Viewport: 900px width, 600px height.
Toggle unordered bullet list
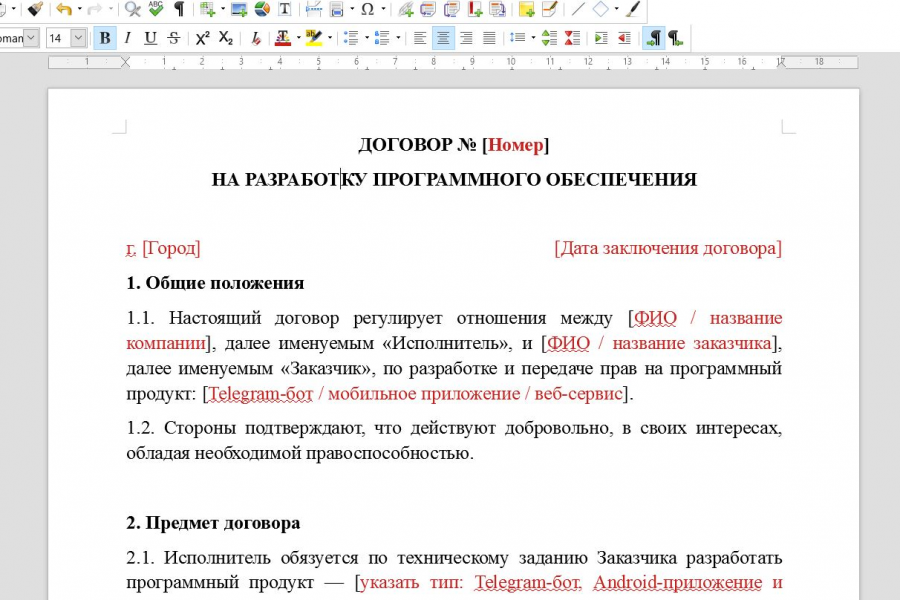351,38
